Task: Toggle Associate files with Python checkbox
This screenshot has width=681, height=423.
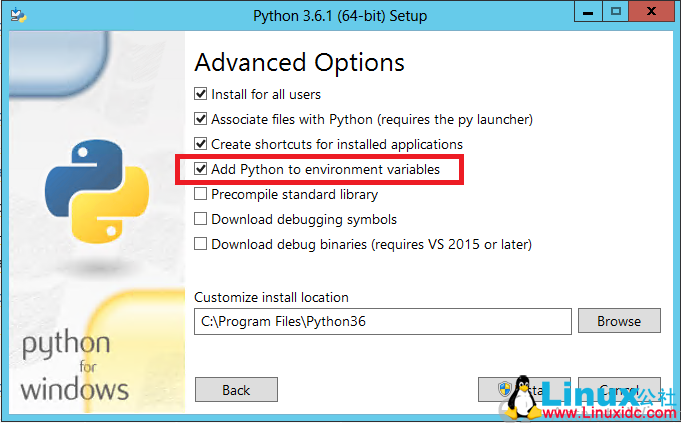Action: click(x=201, y=119)
